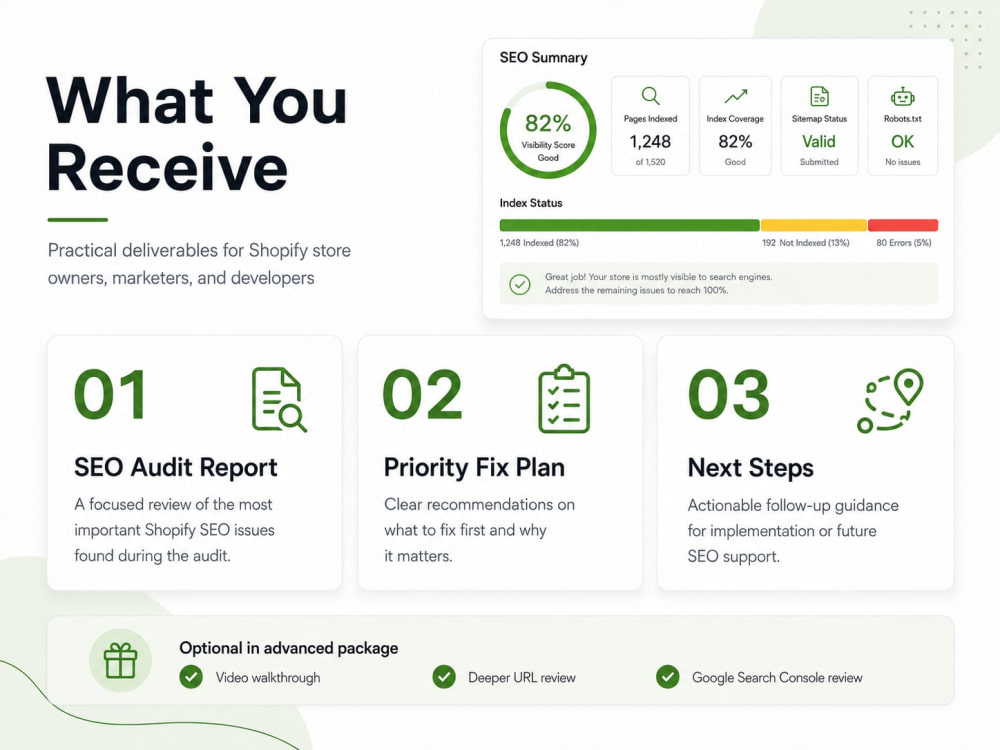This screenshot has height=750, width=1000.
Task: Click the '192 Not Indexed (13%)' legend text
Action: click(805, 243)
